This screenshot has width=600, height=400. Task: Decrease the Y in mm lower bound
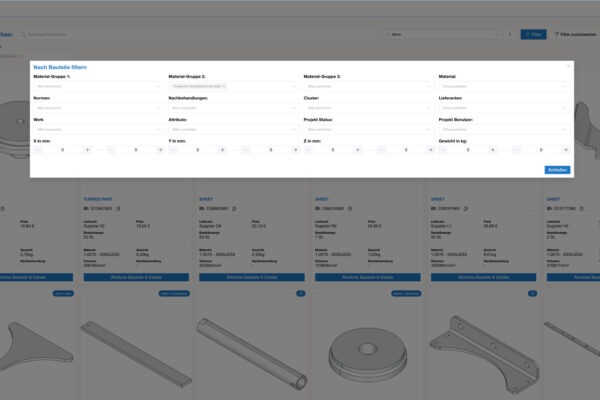coord(173,150)
